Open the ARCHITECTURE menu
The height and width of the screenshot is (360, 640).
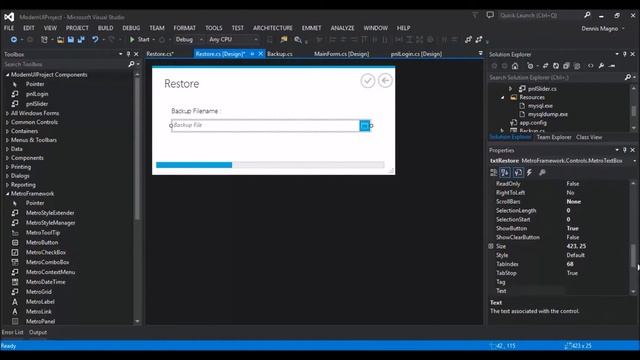(x=273, y=28)
